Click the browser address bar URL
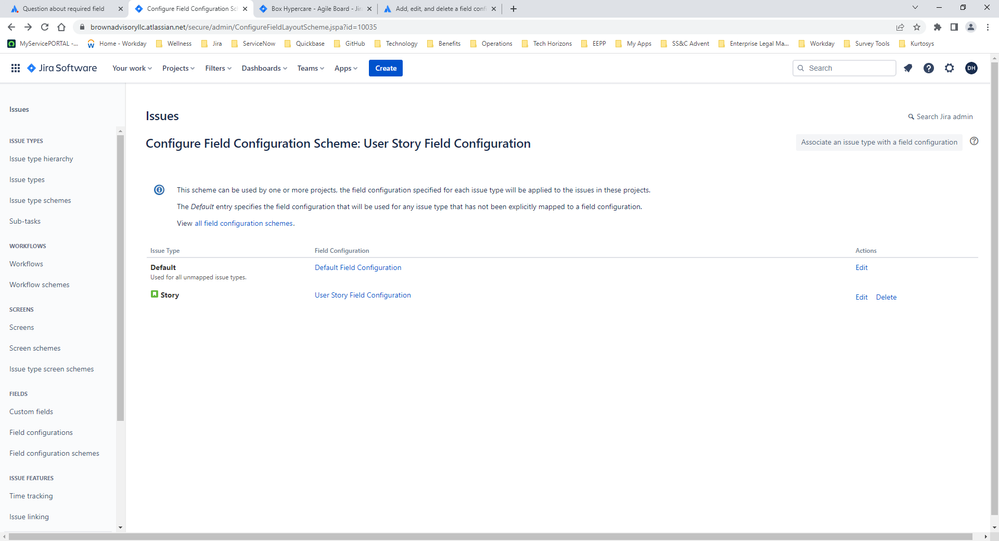This screenshot has width=999, height=541. point(233,27)
